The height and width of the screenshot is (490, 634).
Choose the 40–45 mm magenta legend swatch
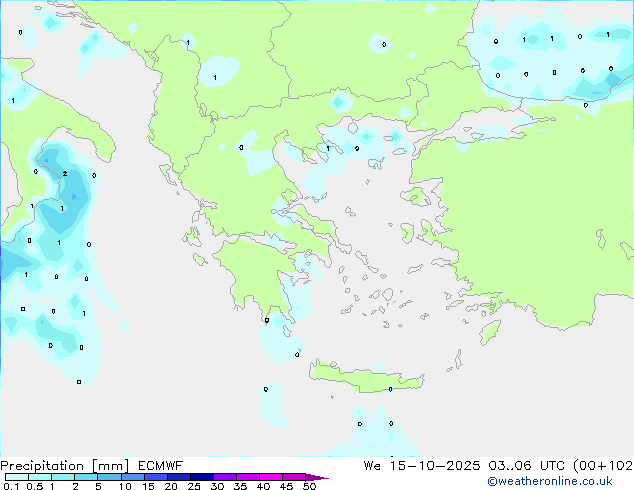pyautogui.click(x=271, y=477)
